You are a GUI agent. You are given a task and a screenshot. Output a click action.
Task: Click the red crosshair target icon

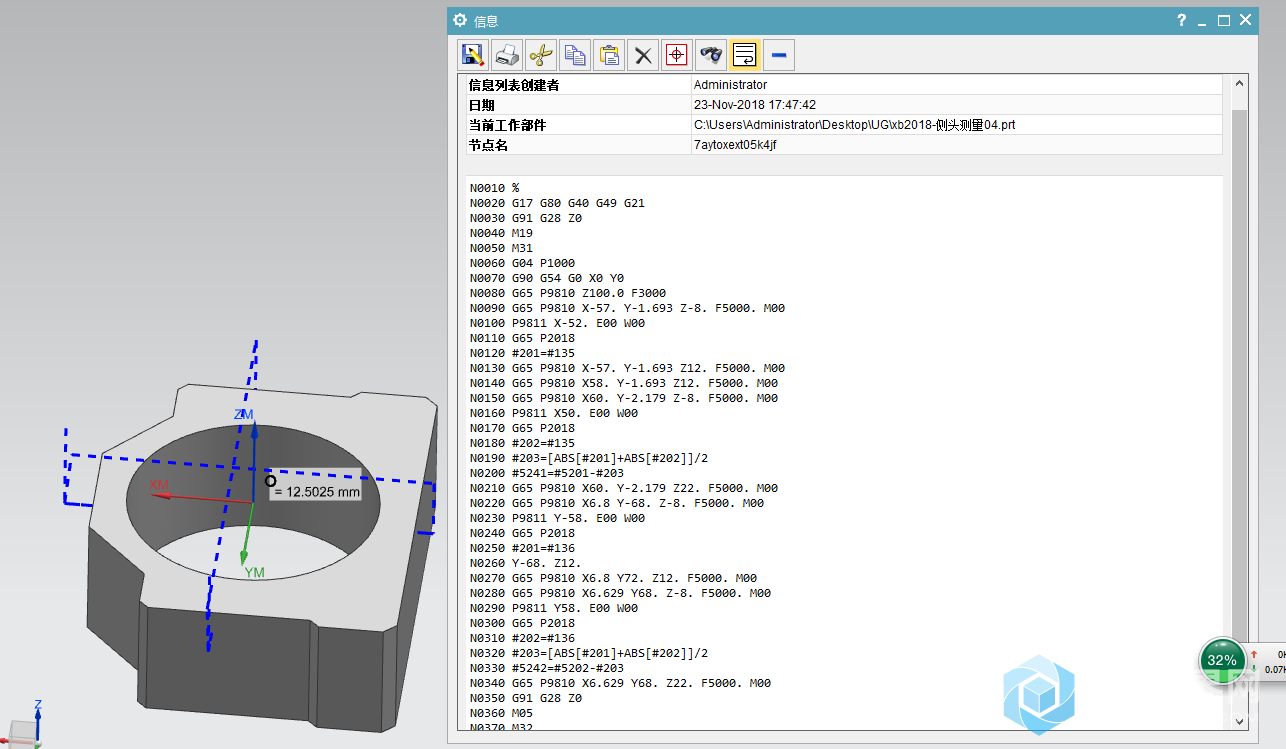[677, 55]
